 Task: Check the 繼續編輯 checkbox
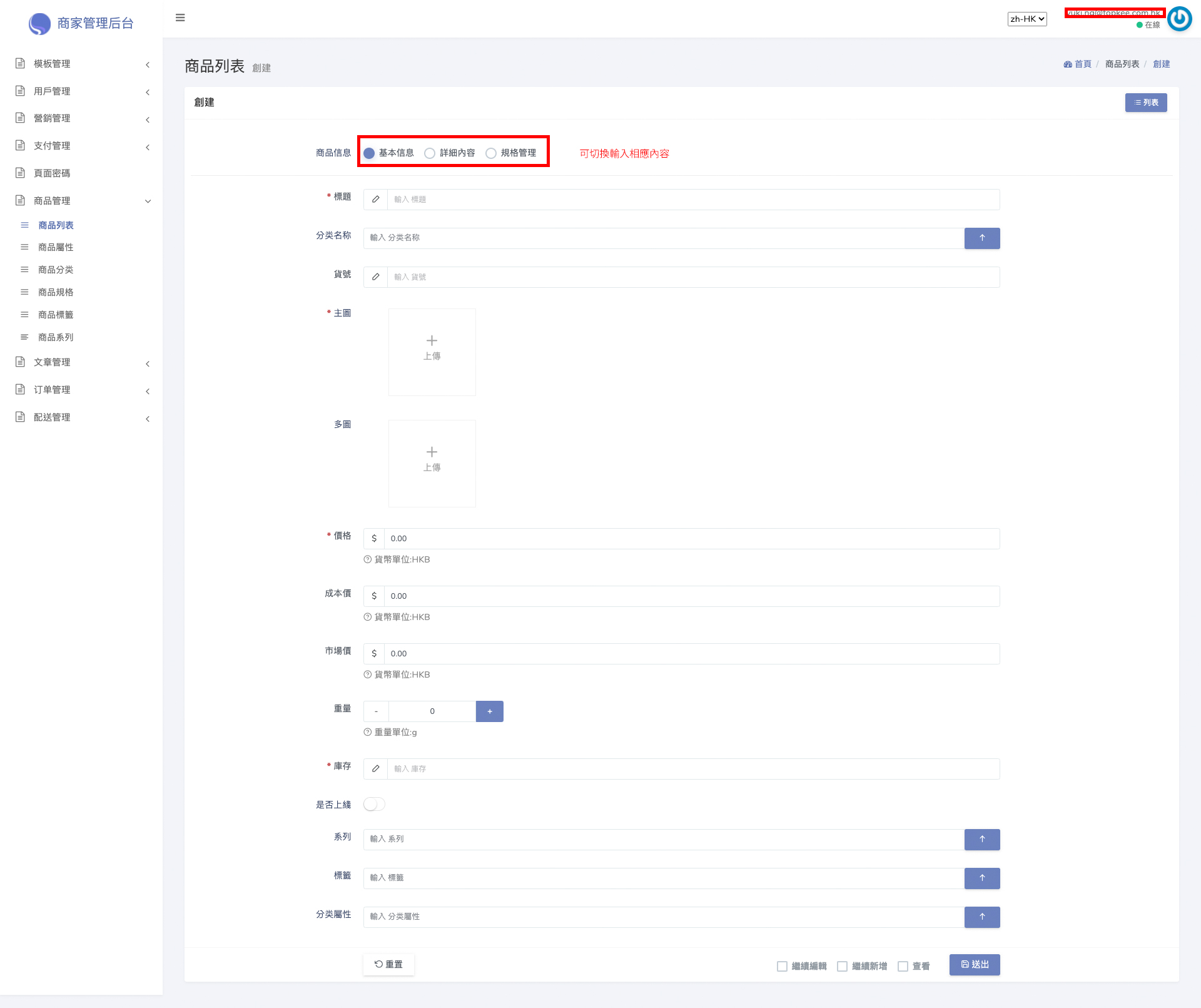(782, 966)
